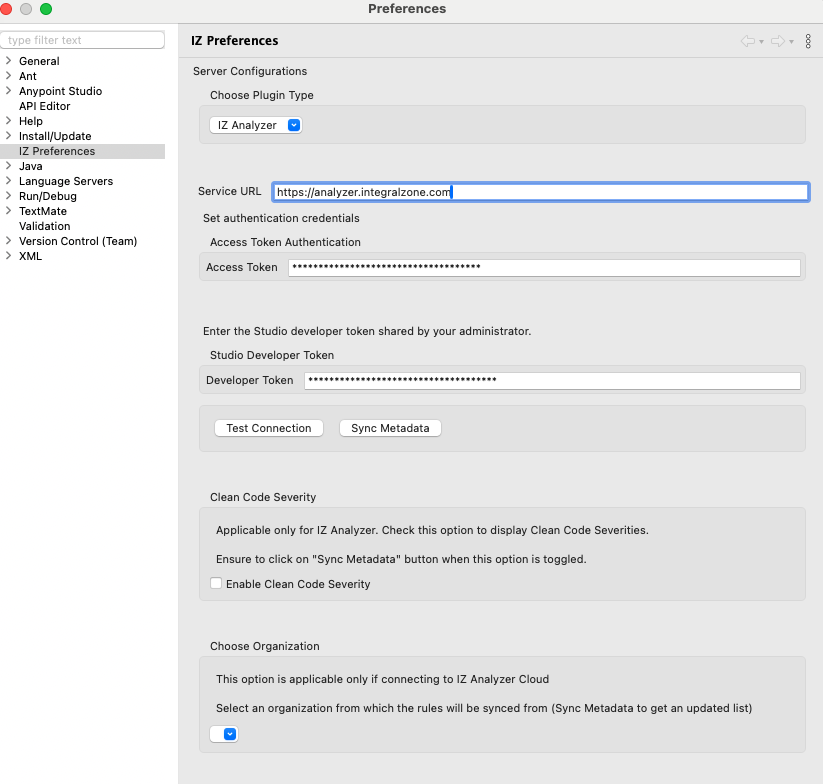Select Java preferences page
Screen dimensions: 823x784
pyautogui.click(x=30, y=166)
